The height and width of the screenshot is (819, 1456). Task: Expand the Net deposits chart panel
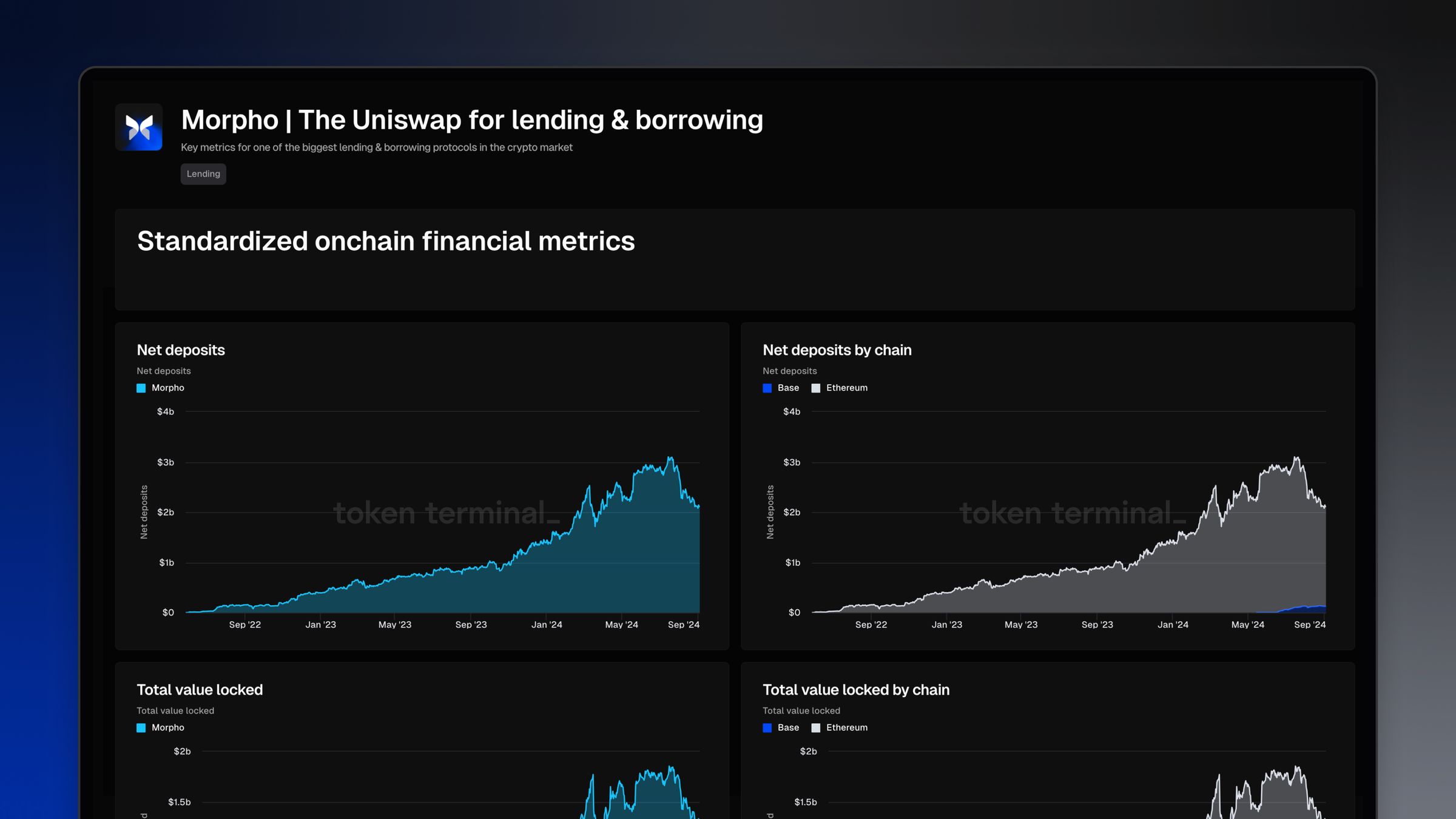point(181,350)
